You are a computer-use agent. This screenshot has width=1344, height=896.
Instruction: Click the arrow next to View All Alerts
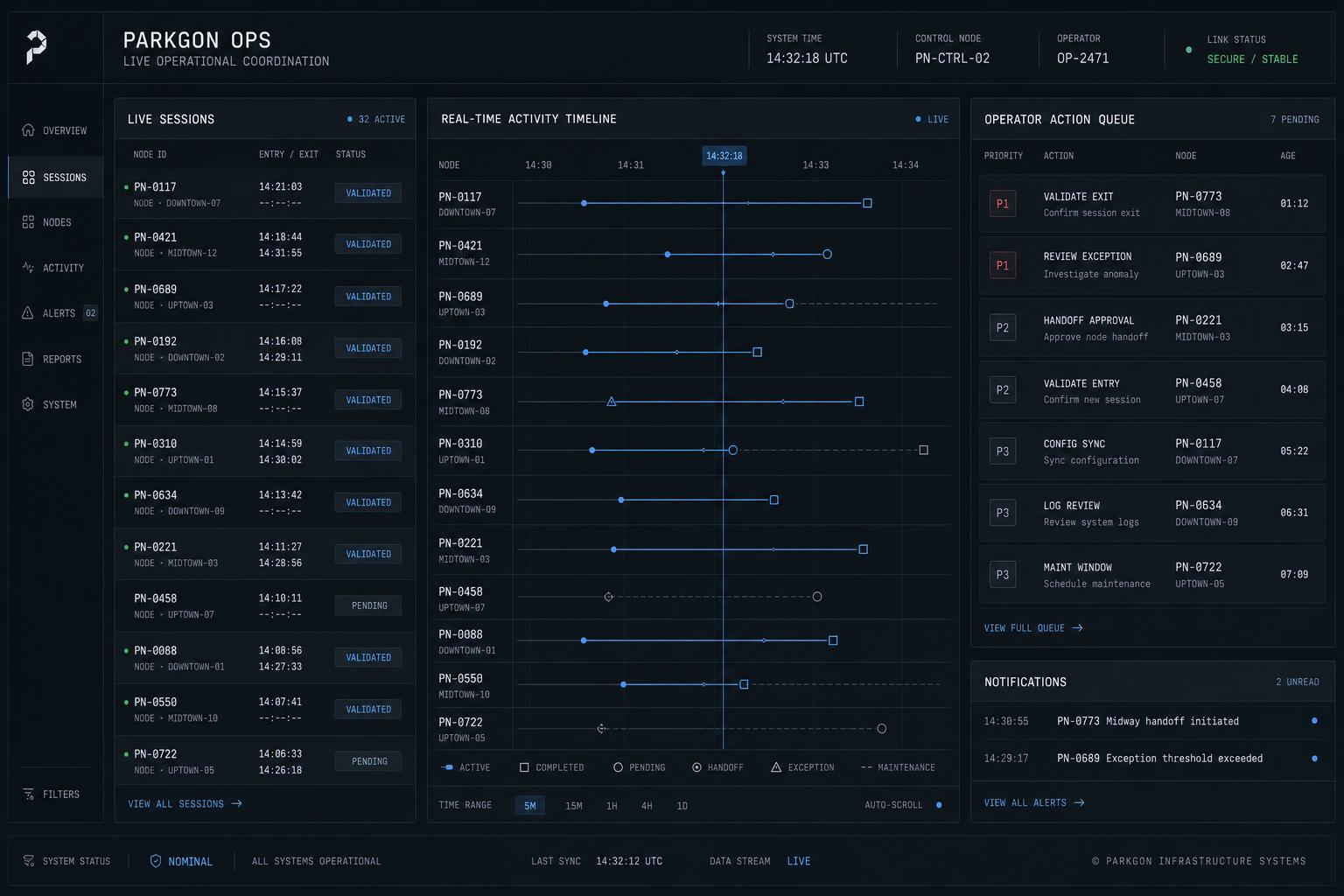(1079, 802)
